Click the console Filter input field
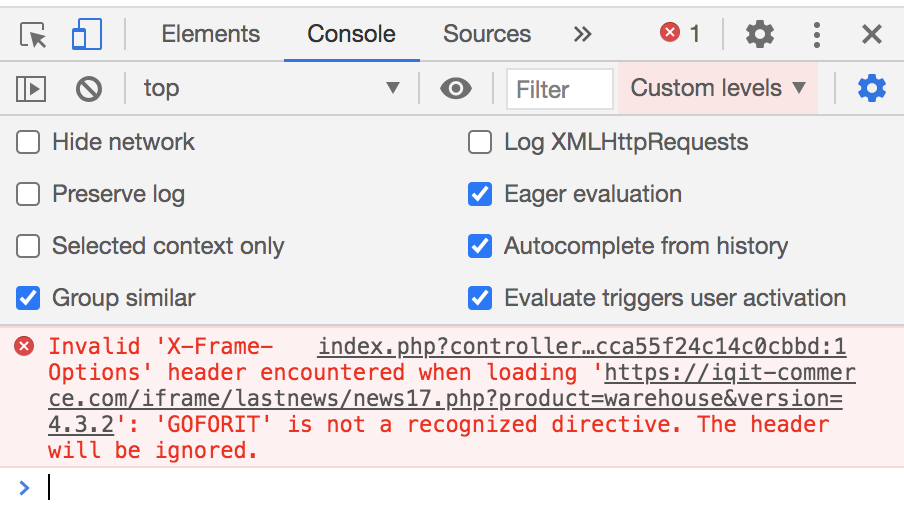 tap(559, 90)
